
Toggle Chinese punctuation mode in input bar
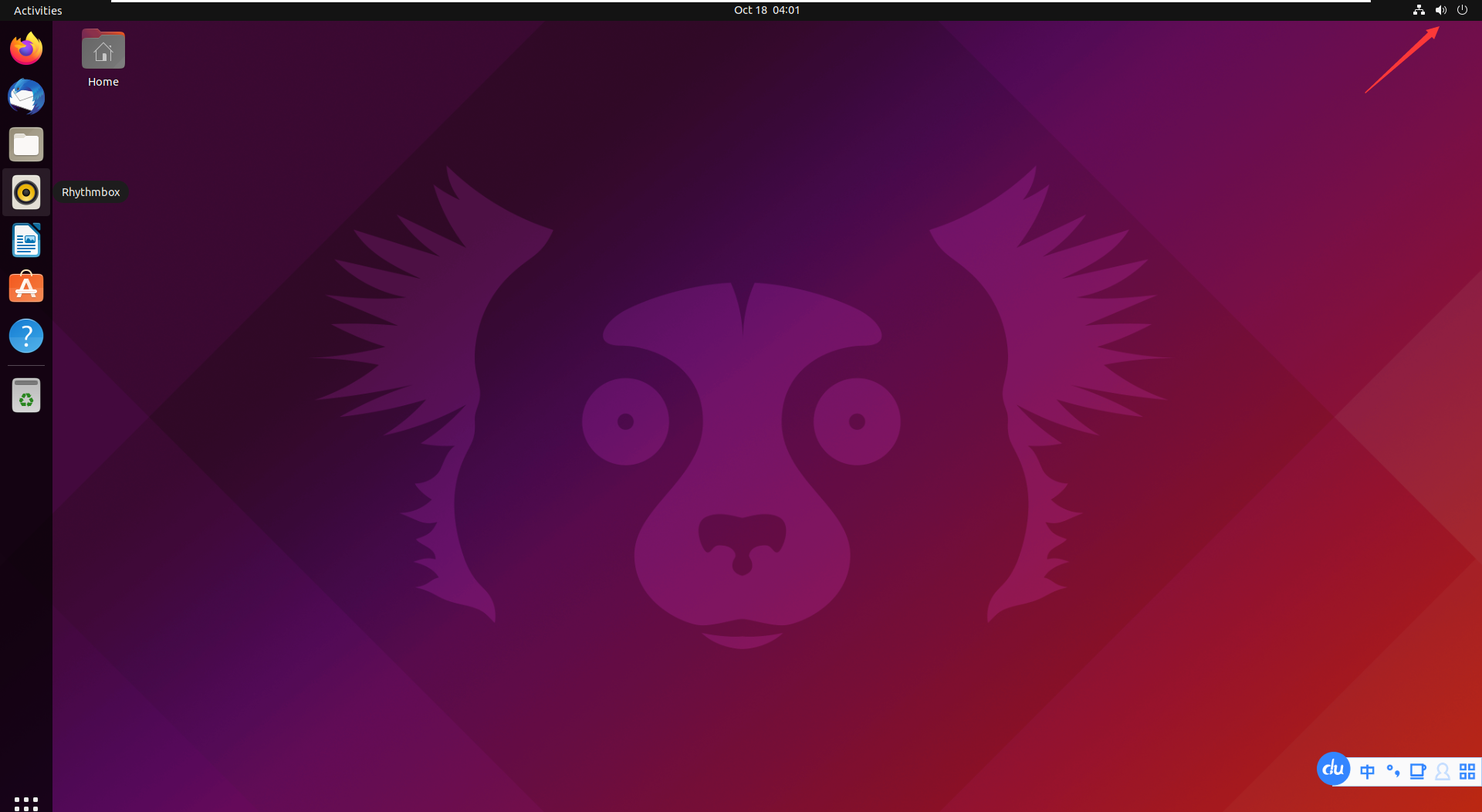pyautogui.click(x=1392, y=771)
